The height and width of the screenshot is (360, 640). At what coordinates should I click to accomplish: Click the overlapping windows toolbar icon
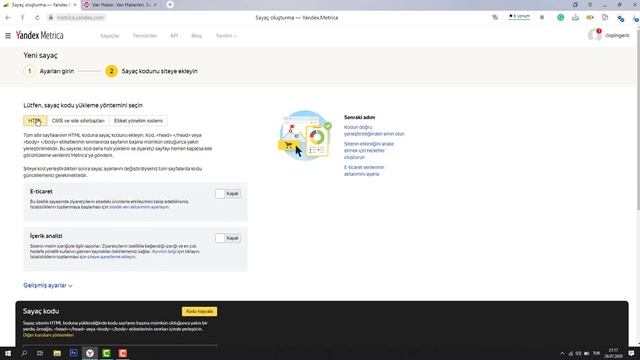605,18
